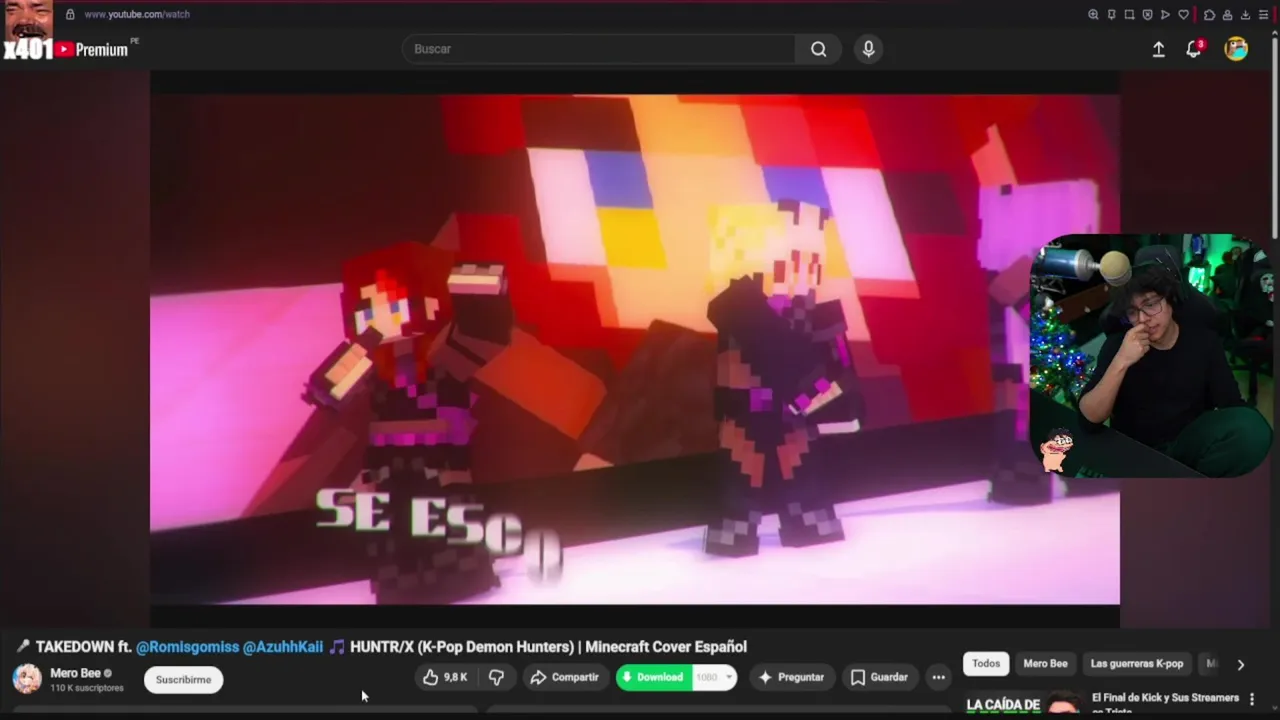
Task: Click the site lock icon in address bar
Action: [70, 14]
